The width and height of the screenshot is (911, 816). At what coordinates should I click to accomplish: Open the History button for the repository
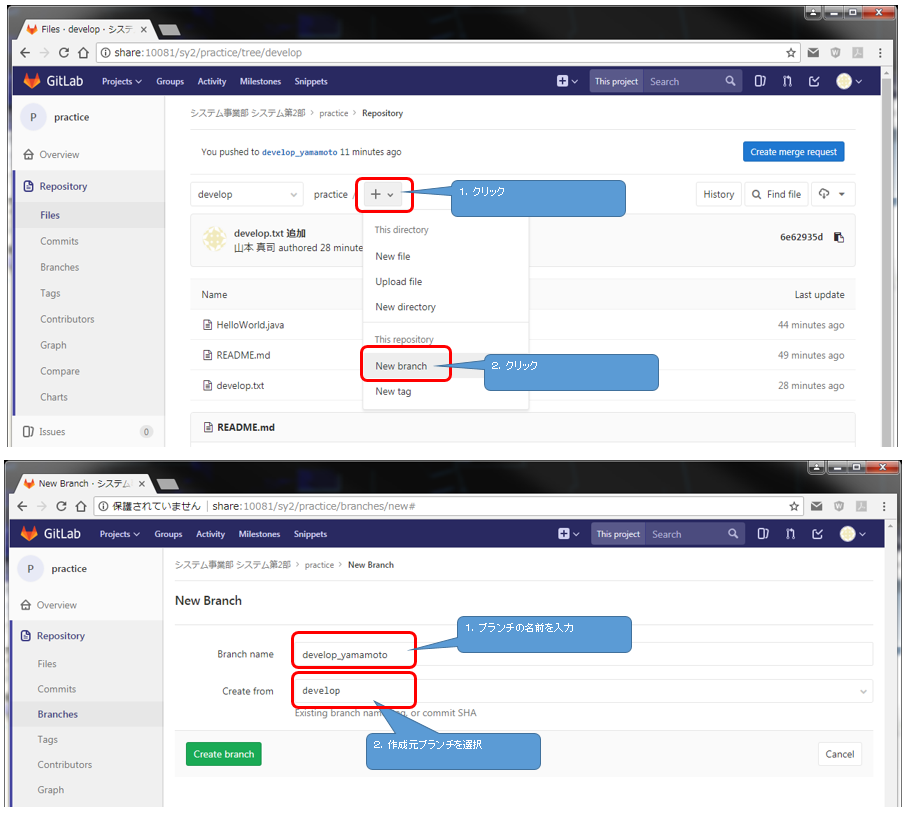pos(718,195)
